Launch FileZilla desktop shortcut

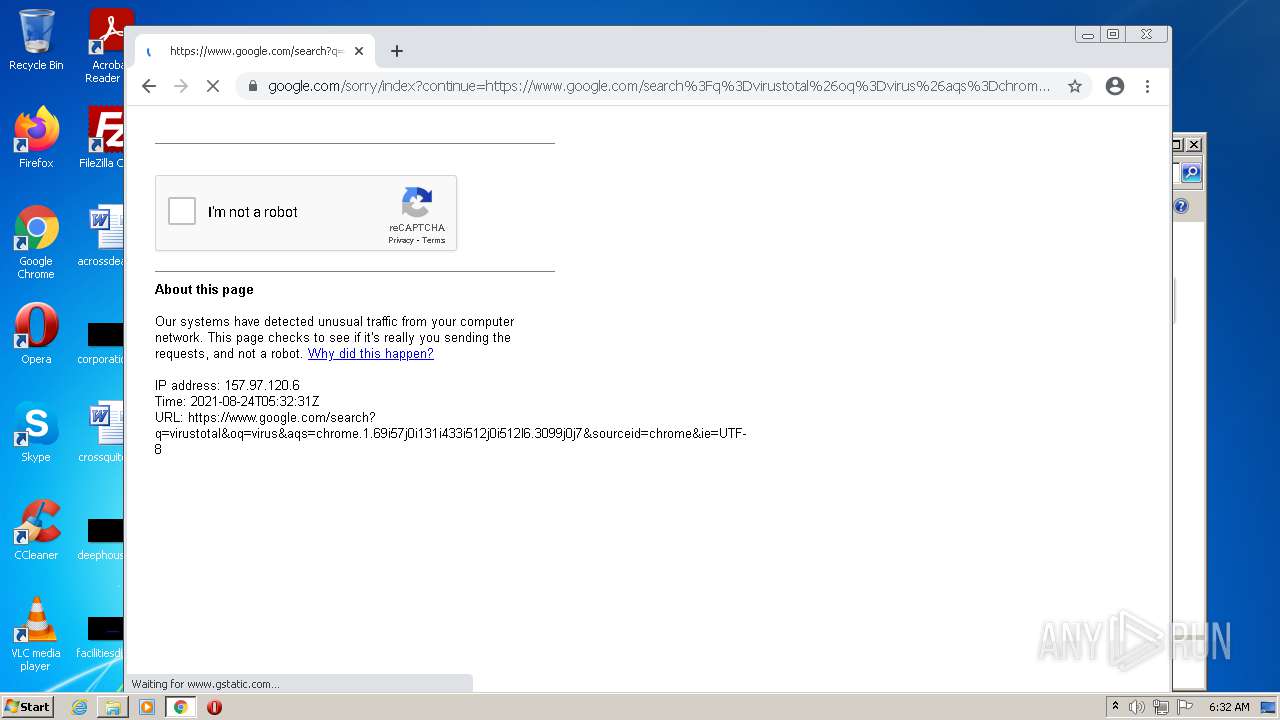104,138
